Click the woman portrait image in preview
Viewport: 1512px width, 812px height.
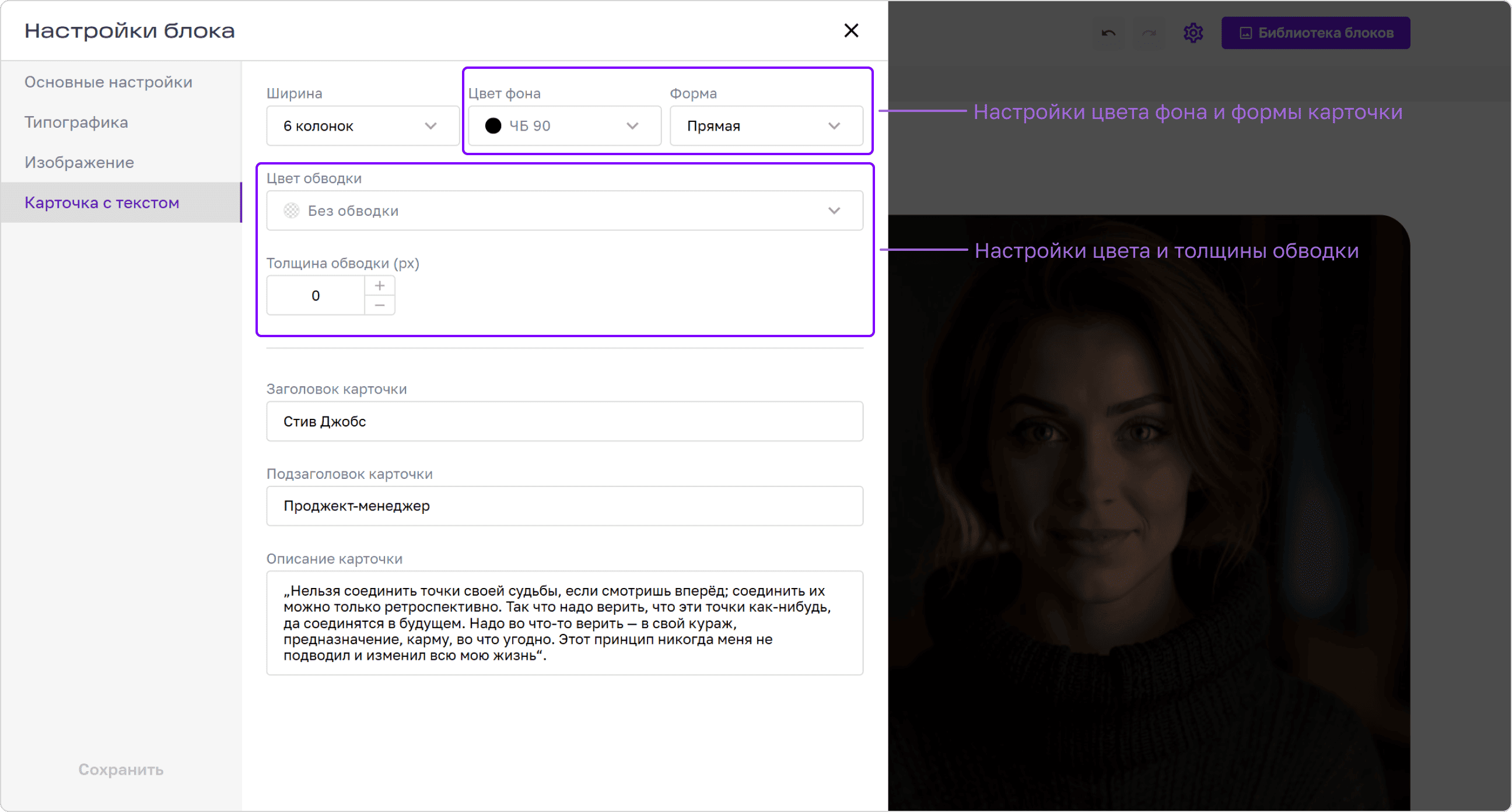point(1149,513)
